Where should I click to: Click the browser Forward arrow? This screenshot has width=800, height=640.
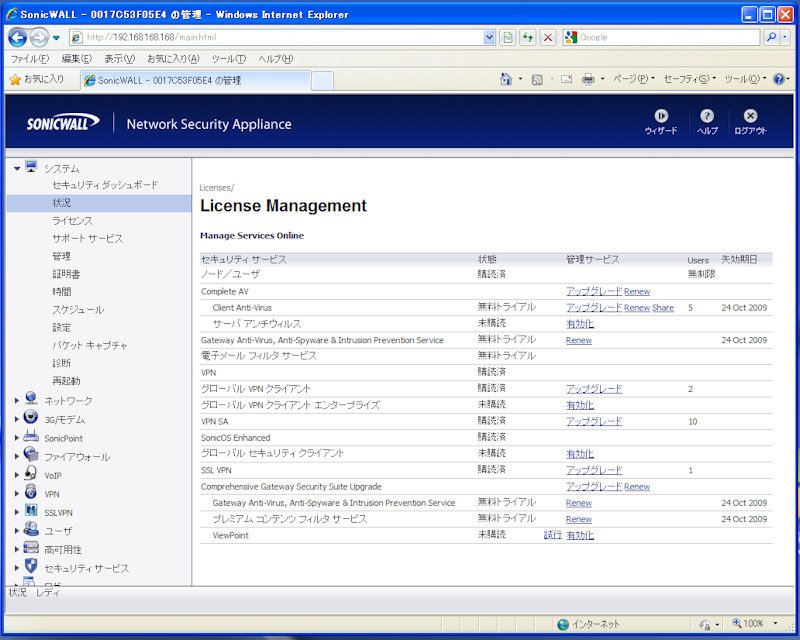coord(39,37)
